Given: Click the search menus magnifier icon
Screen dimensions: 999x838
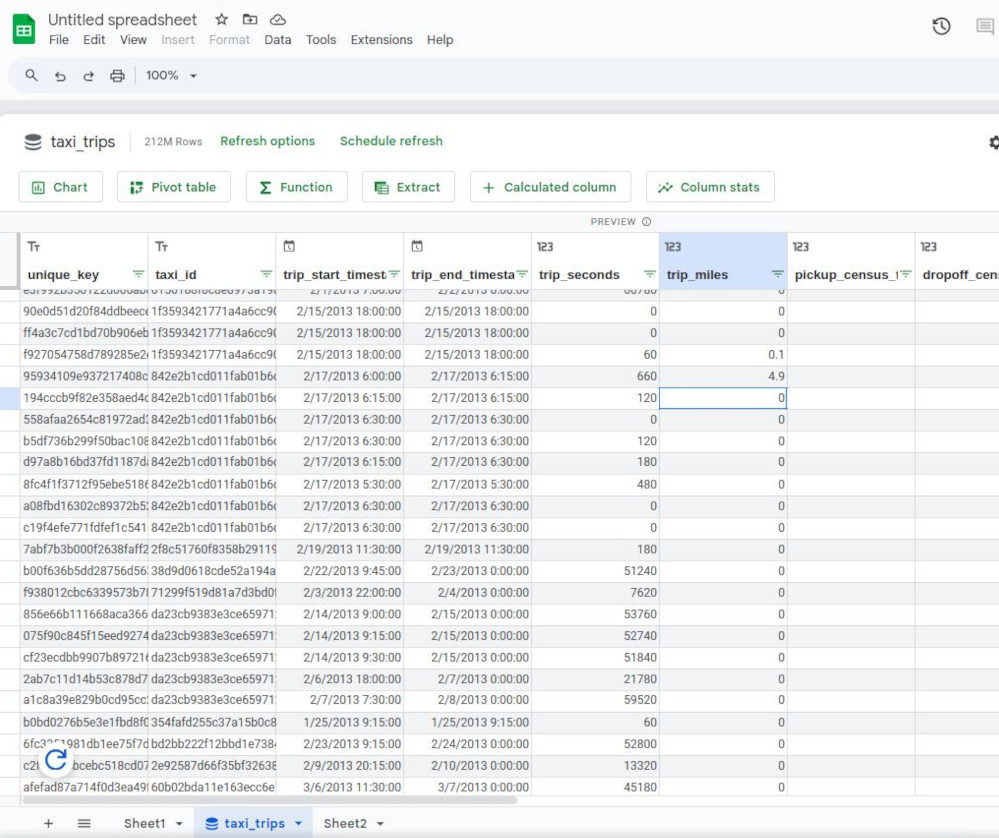Looking at the screenshot, I should pos(31,75).
